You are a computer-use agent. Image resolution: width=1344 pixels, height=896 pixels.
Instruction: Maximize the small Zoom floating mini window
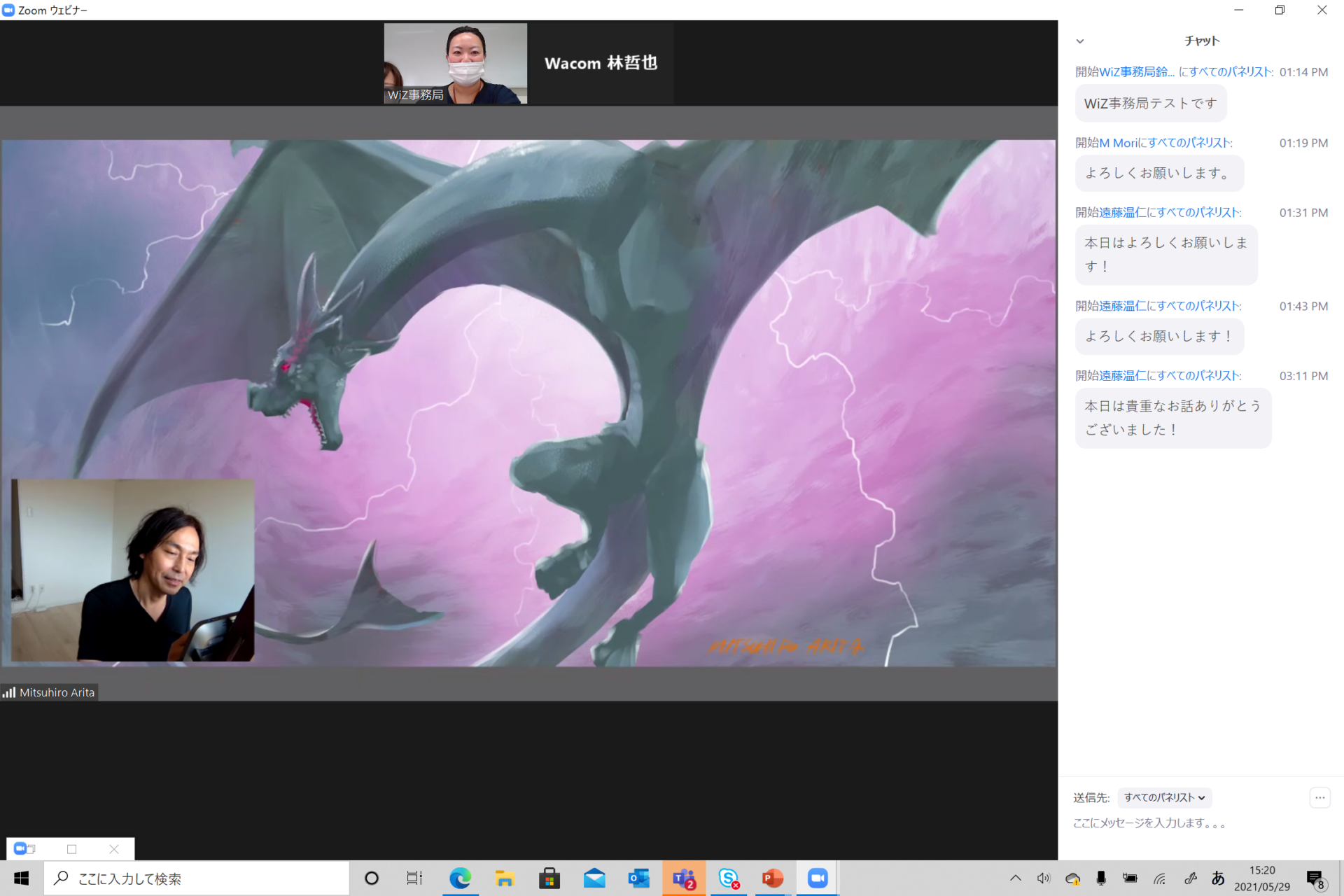71,849
